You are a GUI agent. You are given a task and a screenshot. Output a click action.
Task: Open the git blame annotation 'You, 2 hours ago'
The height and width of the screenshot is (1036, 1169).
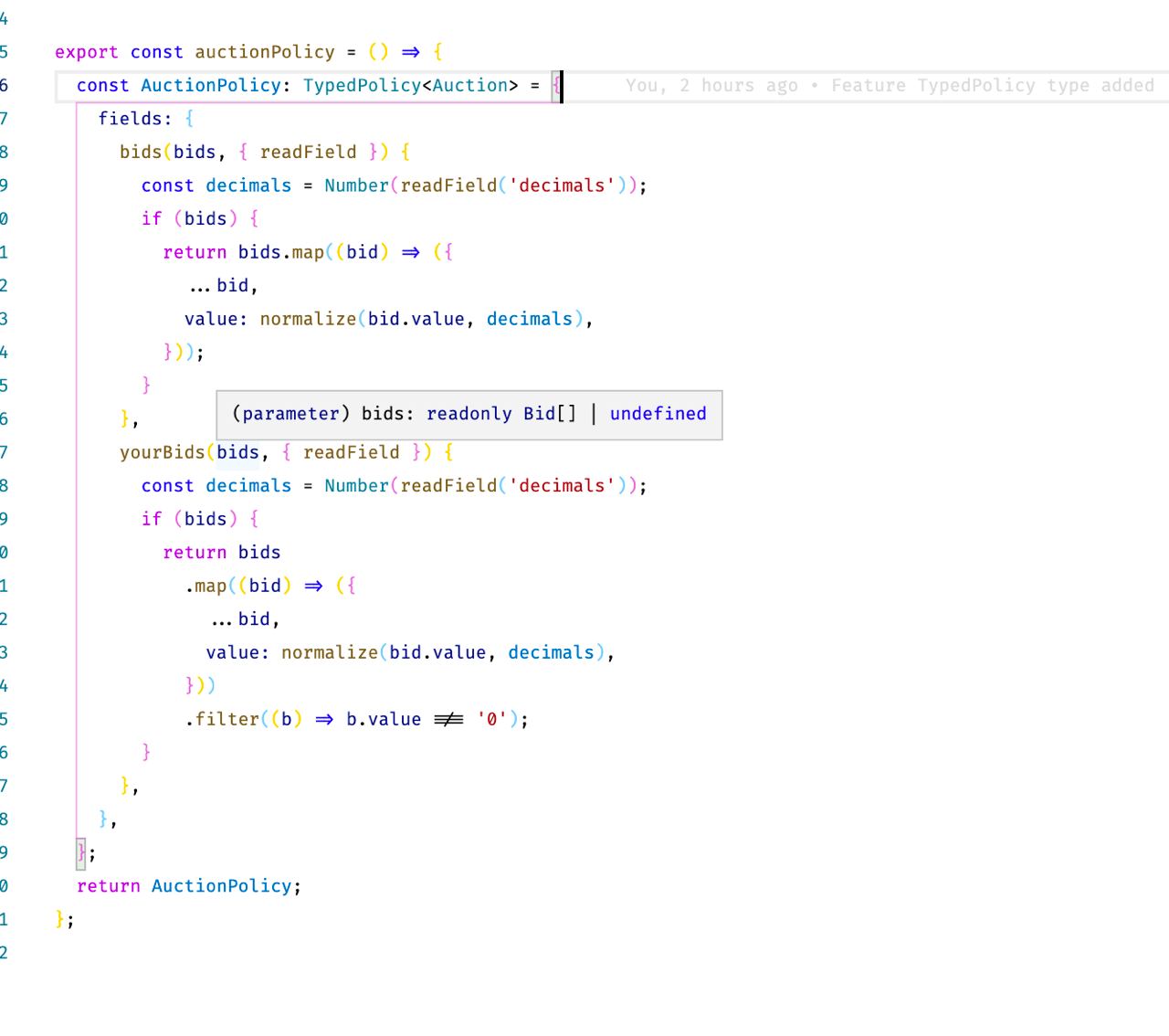(x=711, y=85)
